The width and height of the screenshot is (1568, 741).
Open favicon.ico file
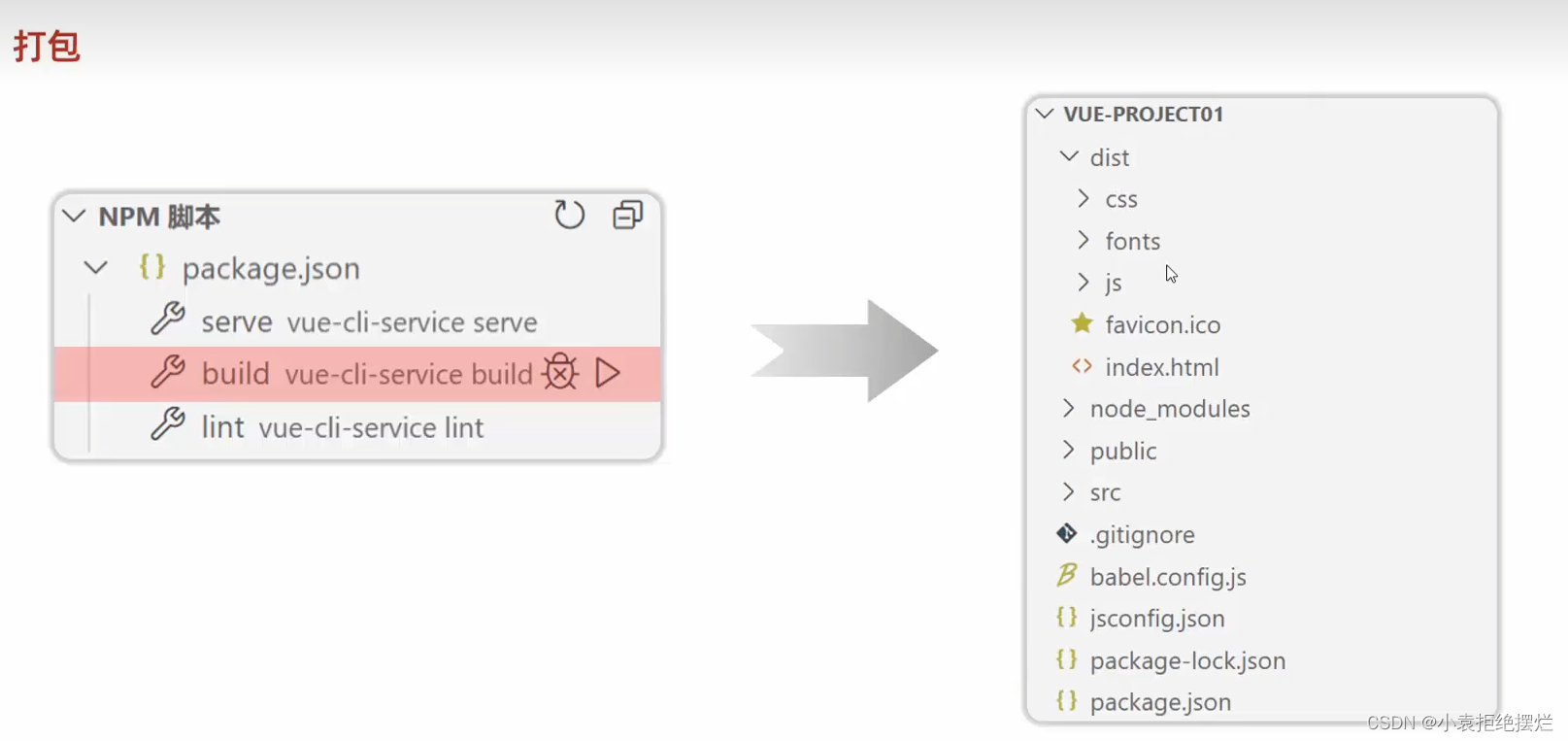point(1163,324)
